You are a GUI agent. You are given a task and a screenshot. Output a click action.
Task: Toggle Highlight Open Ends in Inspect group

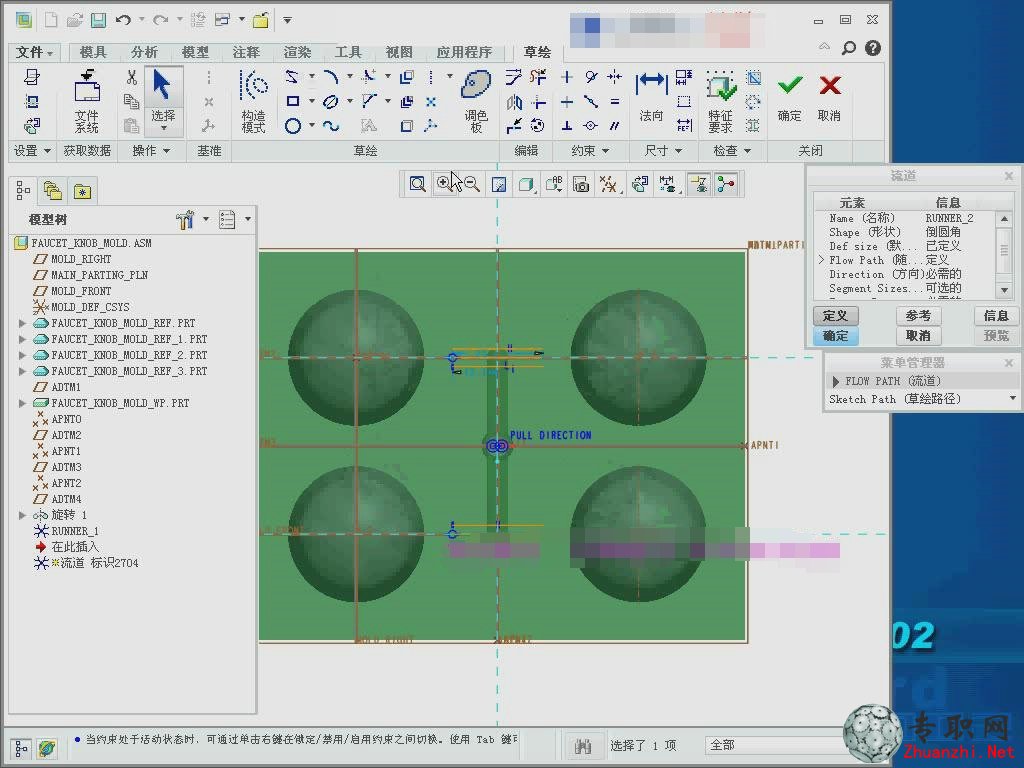point(753,102)
